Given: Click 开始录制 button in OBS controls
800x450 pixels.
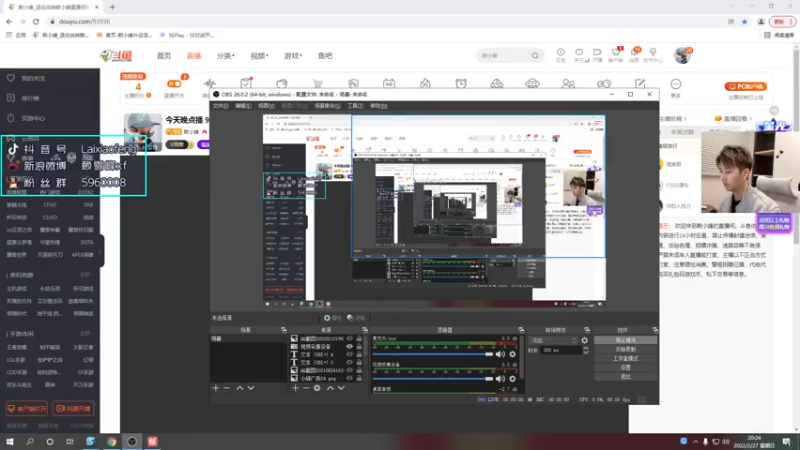Looking at the screenshot, I should pos(626,349).
